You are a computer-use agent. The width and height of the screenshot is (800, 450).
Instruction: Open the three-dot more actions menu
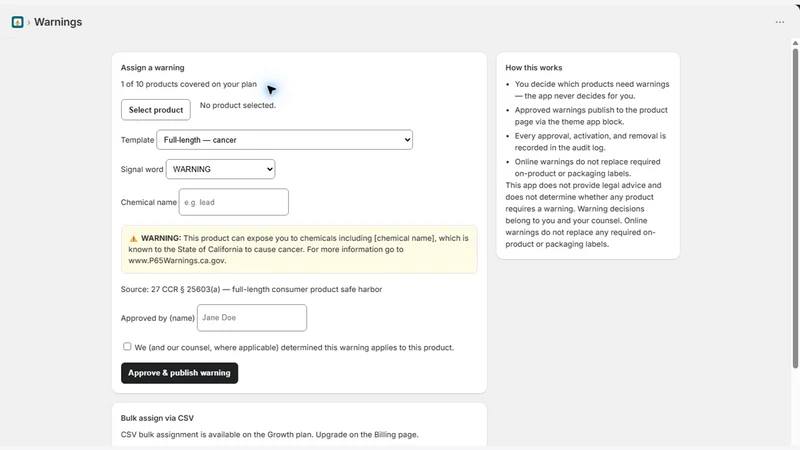point(780,22)
